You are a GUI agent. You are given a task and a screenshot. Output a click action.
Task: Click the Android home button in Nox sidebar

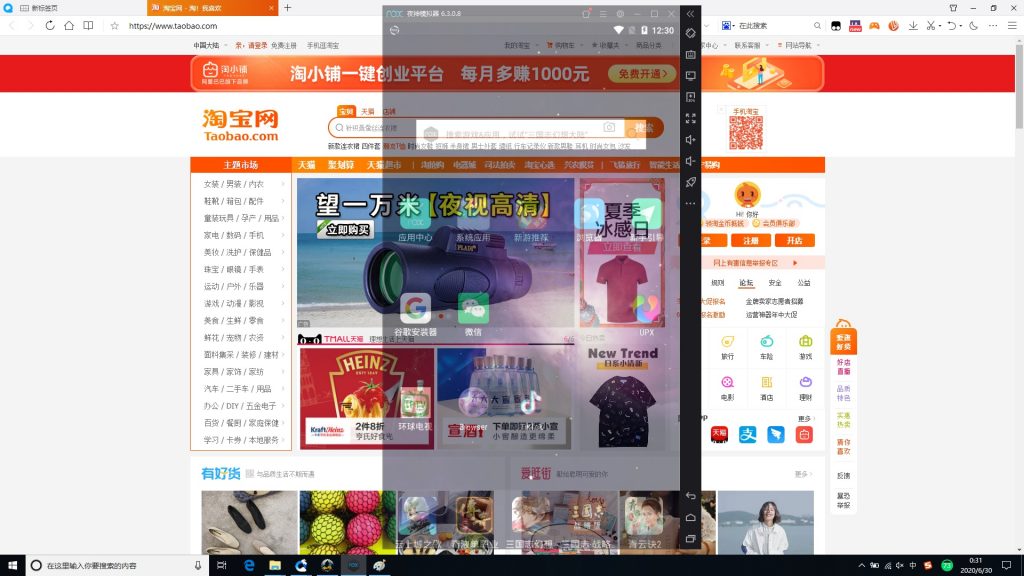(x=690, y=517)
